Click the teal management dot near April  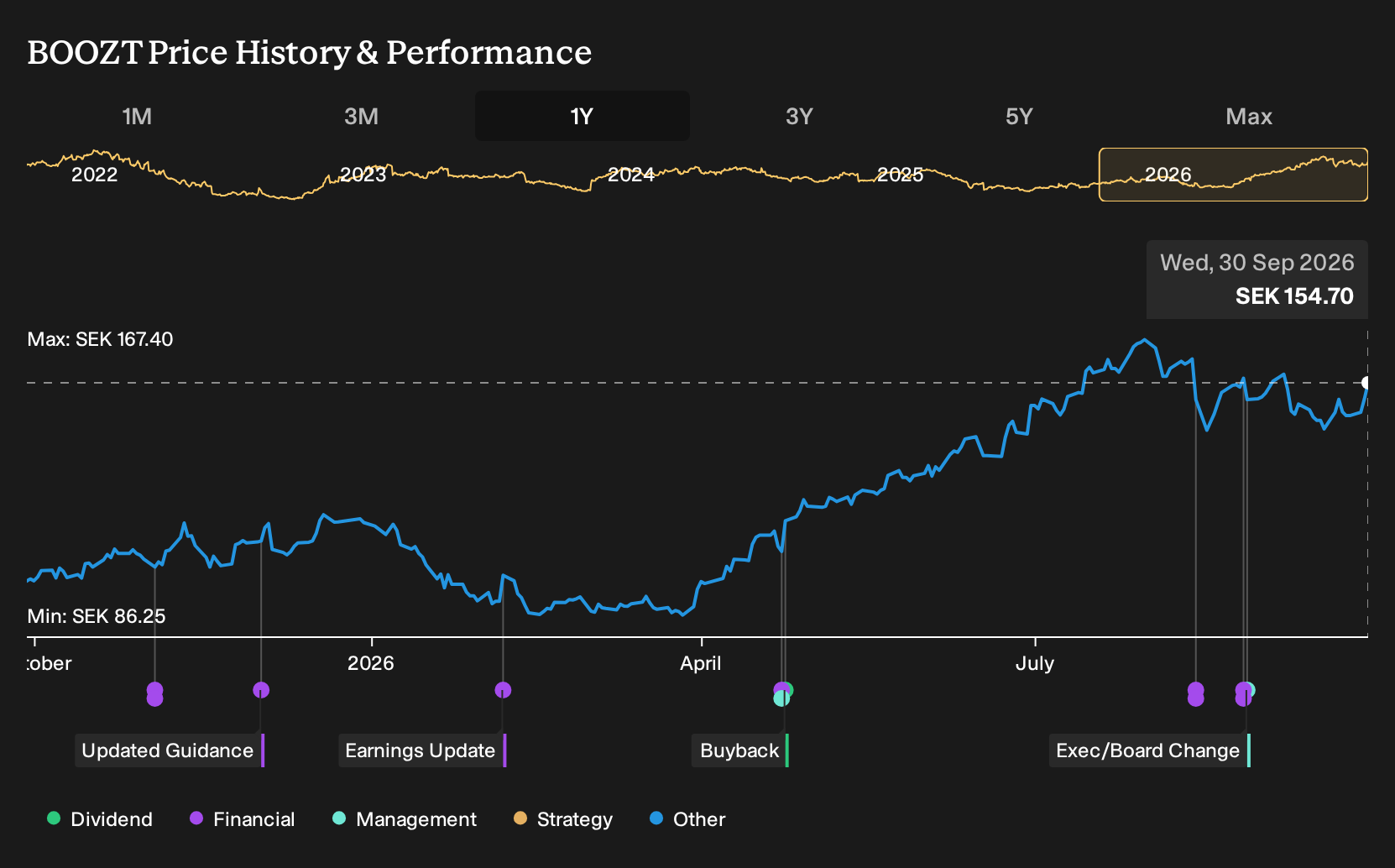point(781,698)
